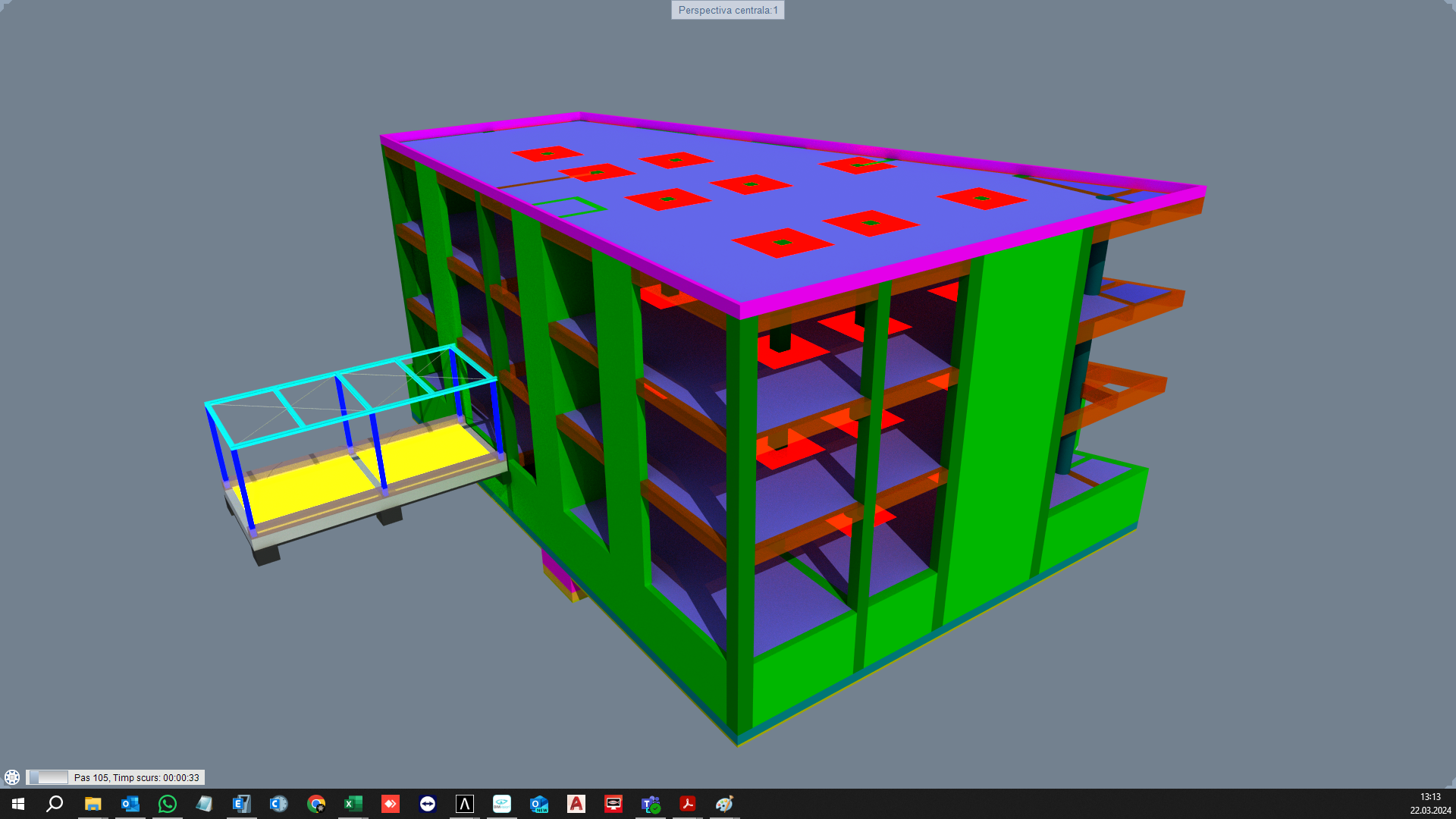Open Windows taskbar search

(55, 804)
